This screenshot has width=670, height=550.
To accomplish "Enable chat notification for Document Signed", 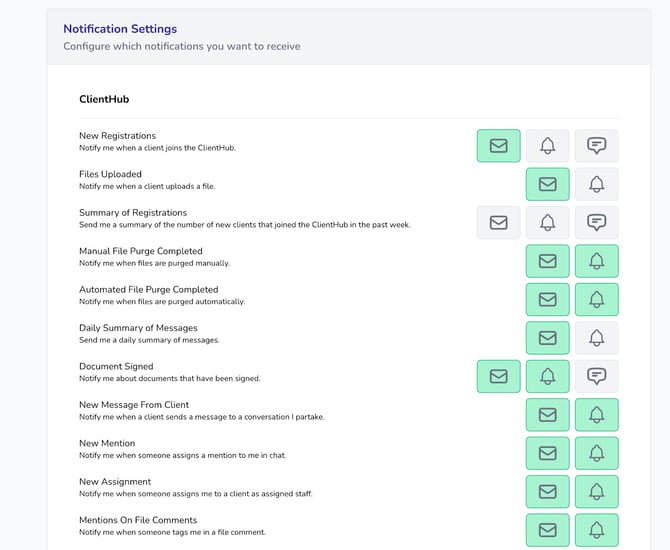I will pos(596,376).
